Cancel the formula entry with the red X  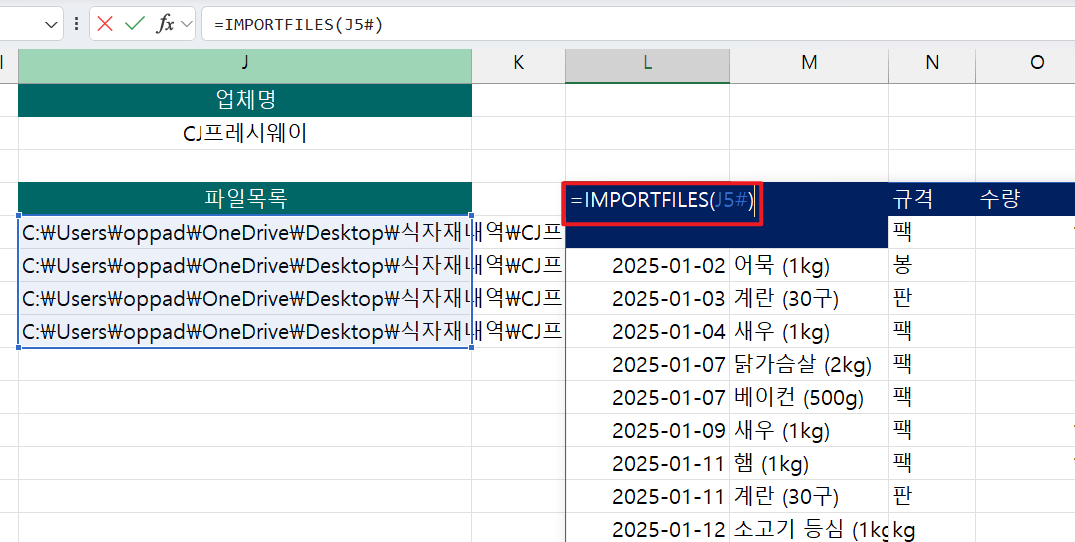pyautogui.click(x=105, y=25)
